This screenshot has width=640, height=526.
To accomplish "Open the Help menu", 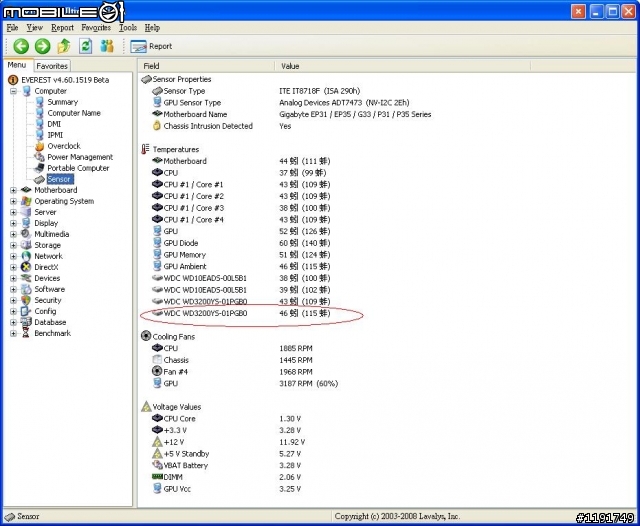I will tap(152, 28).
